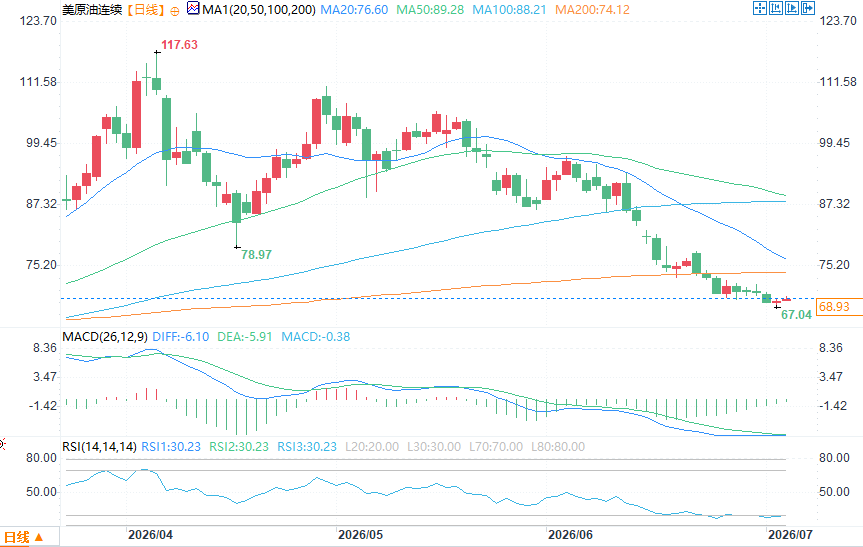Click the orange 68.93 current price tag
Image resolution: width=863 pixels, height=547 pixels.
(x=834, y=307)
